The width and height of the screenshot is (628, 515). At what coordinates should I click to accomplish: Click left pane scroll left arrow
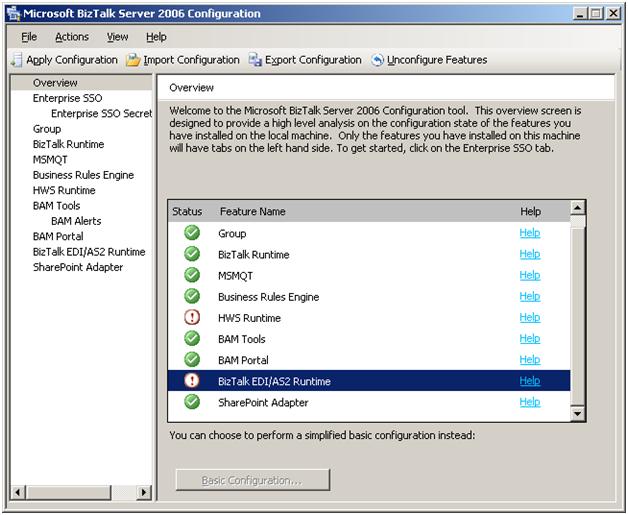coord(18,492)
